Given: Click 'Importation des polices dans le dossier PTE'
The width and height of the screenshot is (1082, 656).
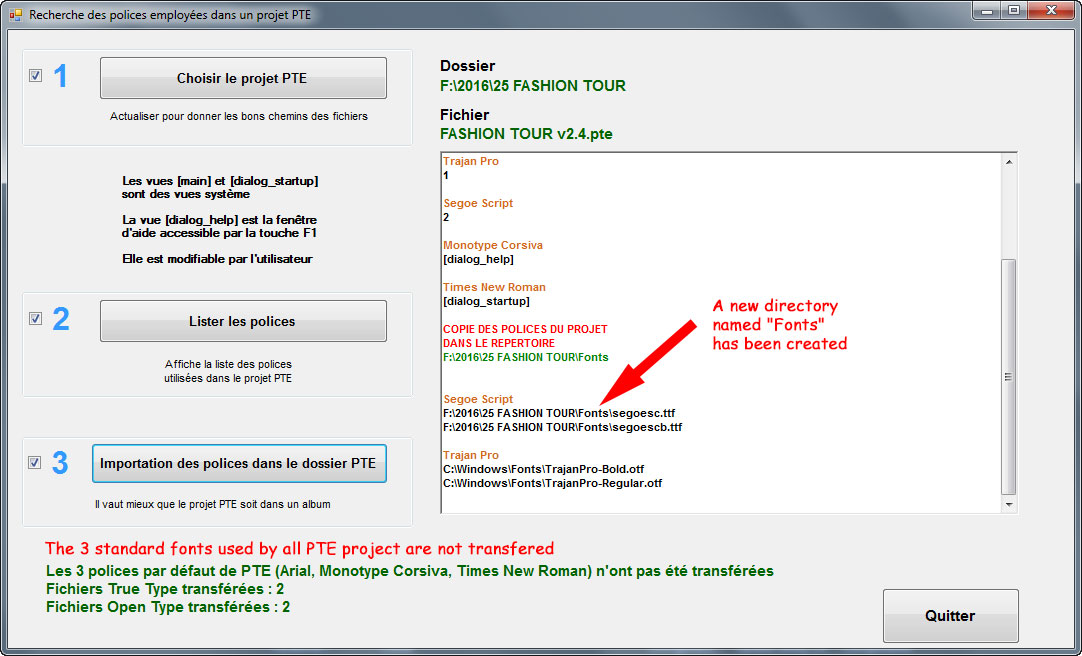Looking at the screenshot, I should tap(239, 463).
